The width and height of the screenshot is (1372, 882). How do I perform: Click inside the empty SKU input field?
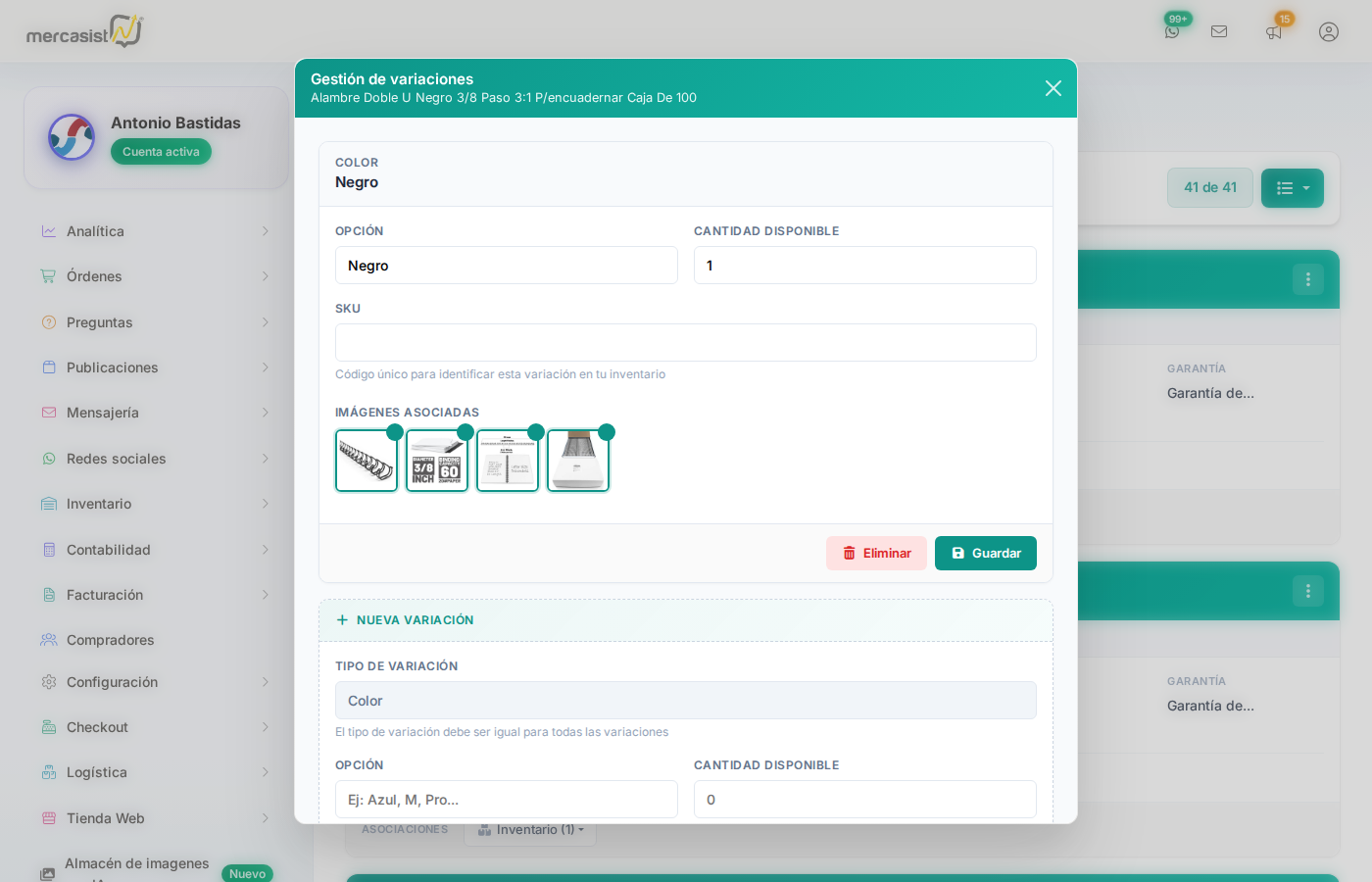685,342
